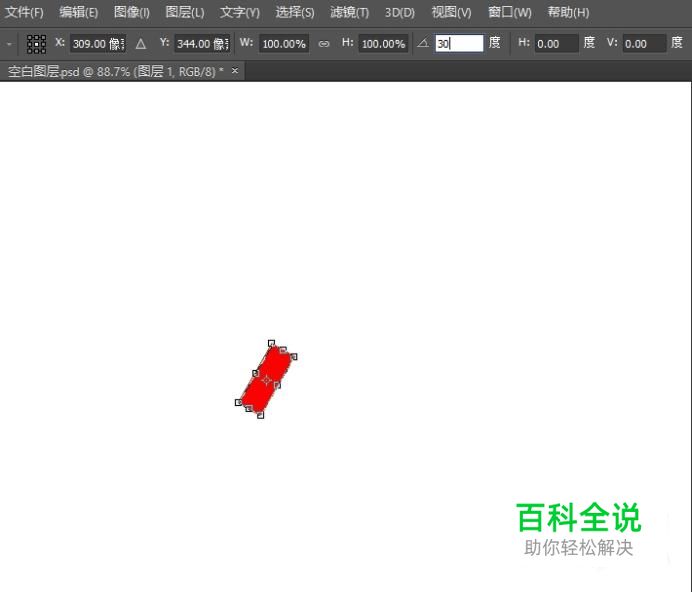Open the 文件(F) menu
Screen dimensions: 692x592
tap(24, 12)
